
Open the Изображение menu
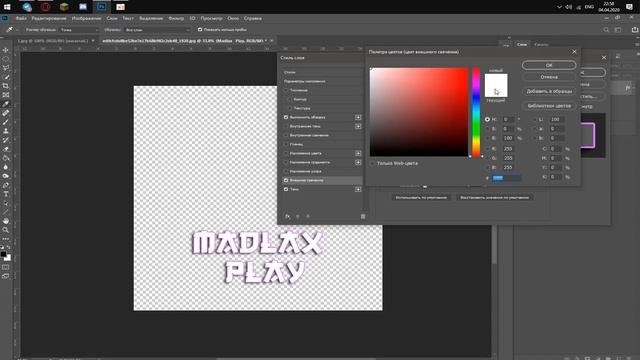click(87, 18)
